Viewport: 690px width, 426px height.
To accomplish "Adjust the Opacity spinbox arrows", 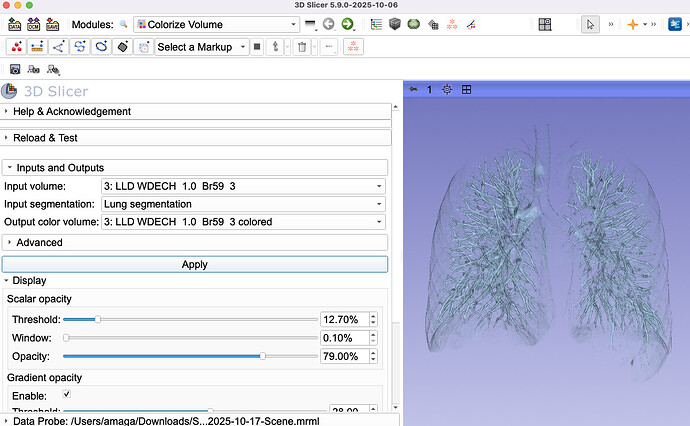I will click(x=373, y=356).
